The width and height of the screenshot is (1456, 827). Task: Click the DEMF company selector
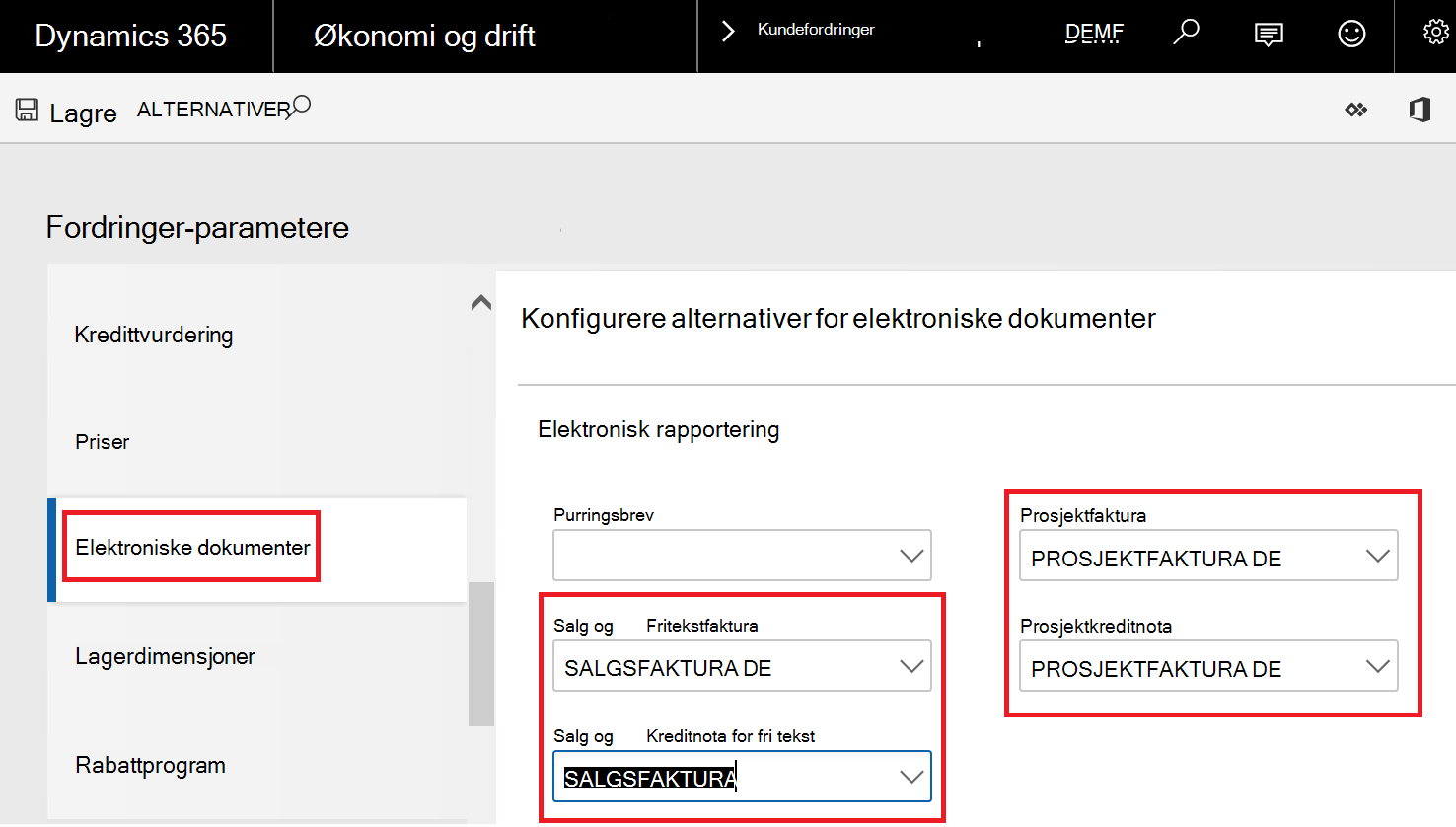1094,33
